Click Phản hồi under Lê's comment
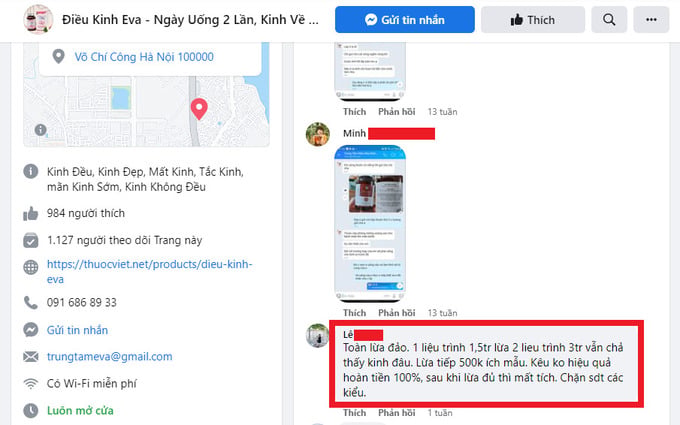Image resolution: width=680 pixels, height=425 pixels. pyautogui.click(x=396, y=413)
